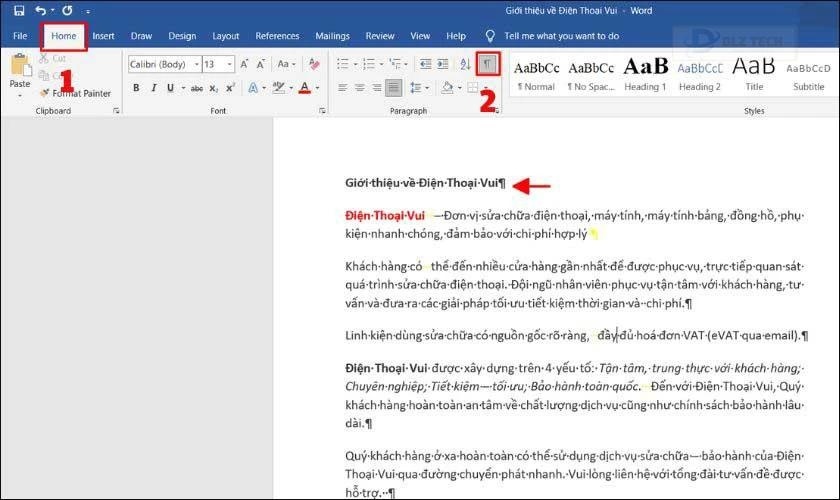Apply the Heading 1 style

tap(646, 75)
